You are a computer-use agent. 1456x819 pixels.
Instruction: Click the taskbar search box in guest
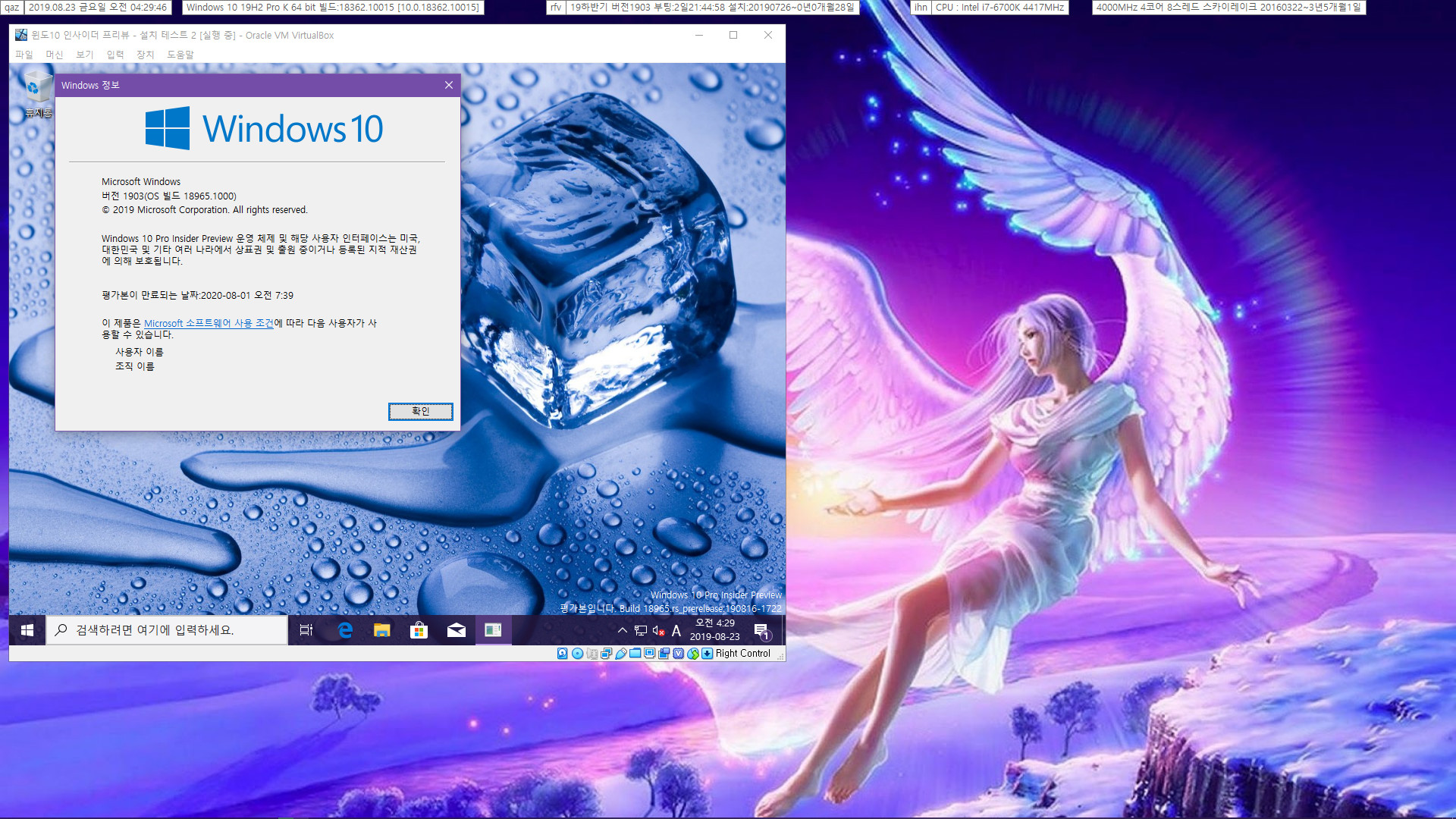pos(168,630)
